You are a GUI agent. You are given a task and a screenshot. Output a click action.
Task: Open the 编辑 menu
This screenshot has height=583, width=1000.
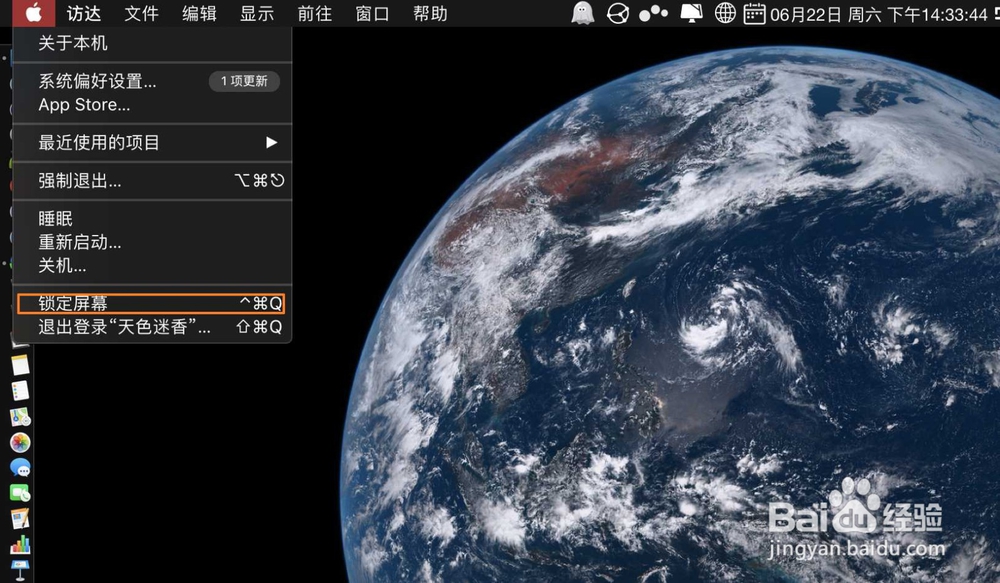tap(199, 13)
